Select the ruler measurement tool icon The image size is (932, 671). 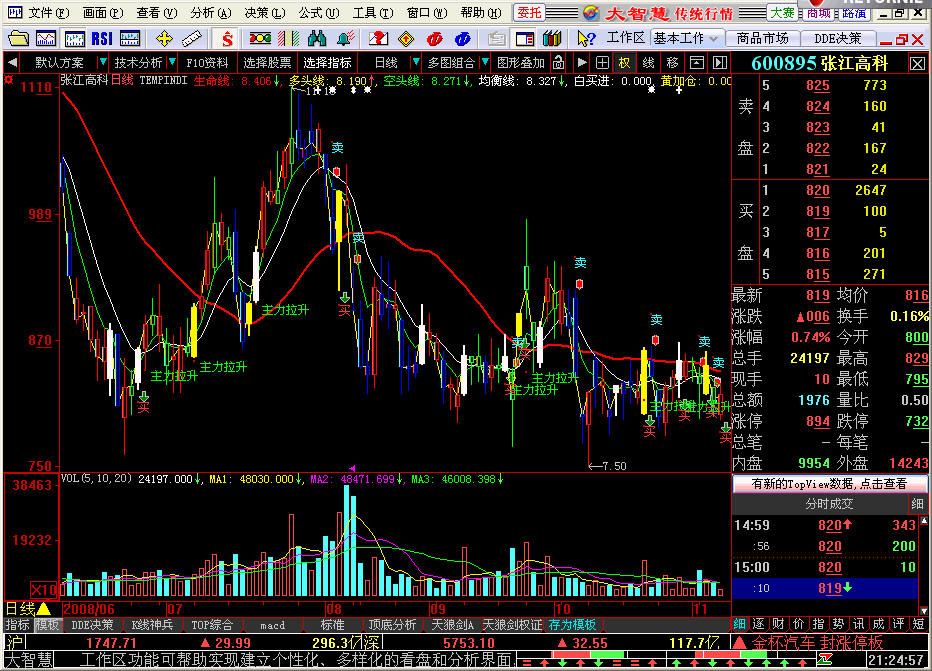click(191, 39)
